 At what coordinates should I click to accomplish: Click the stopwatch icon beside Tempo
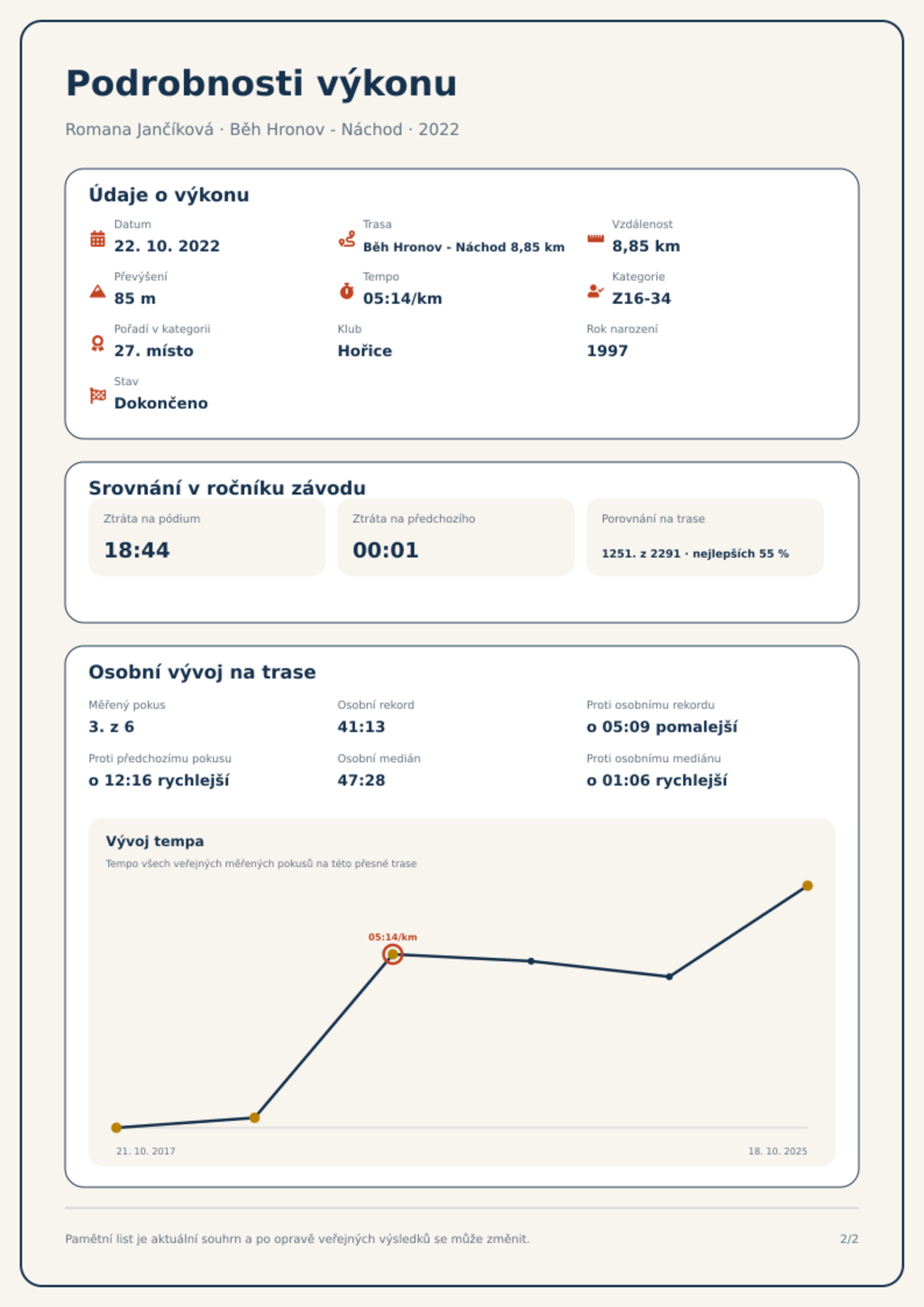coord(347,291)
